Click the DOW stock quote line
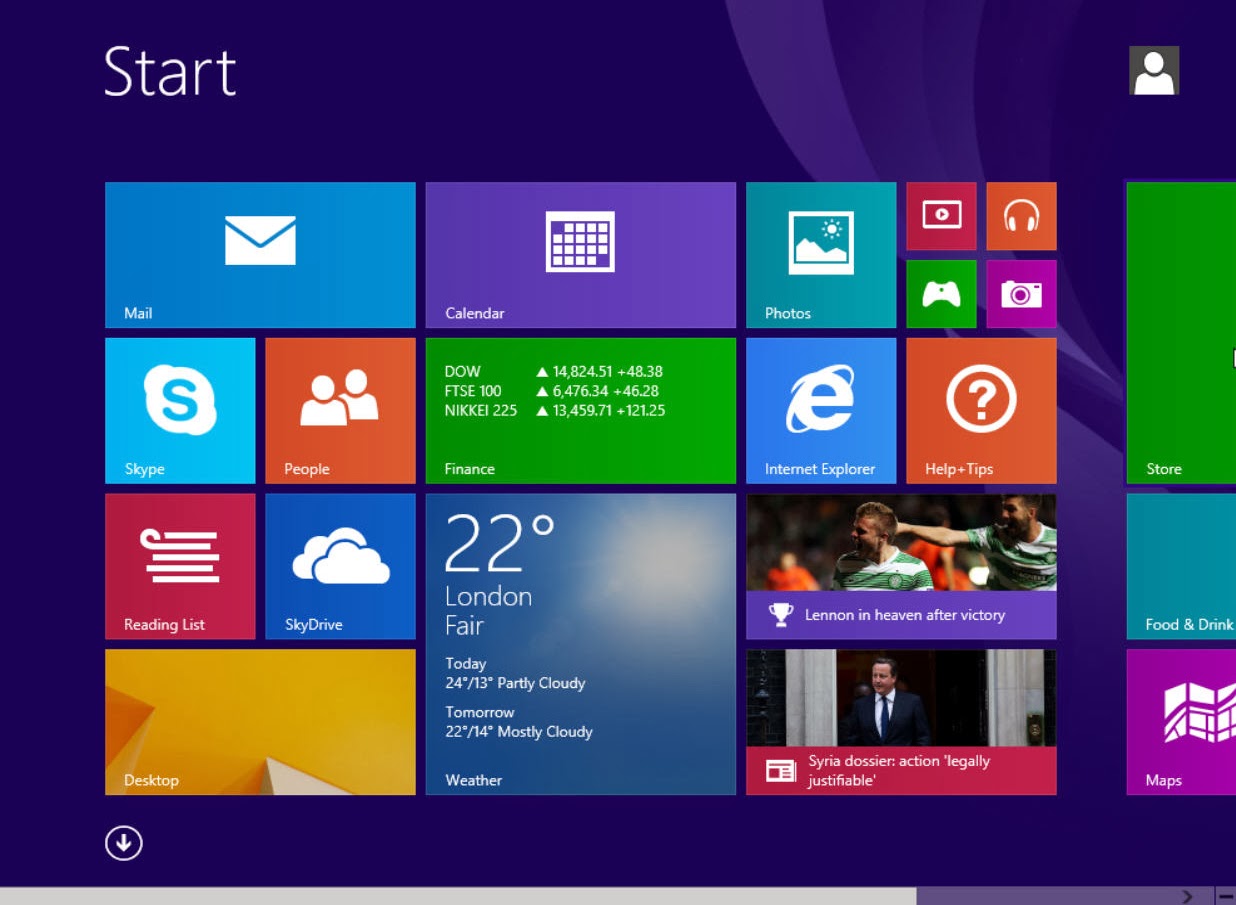The height and width of the screenshot is (905, 1236). click(x=554, y=371)
